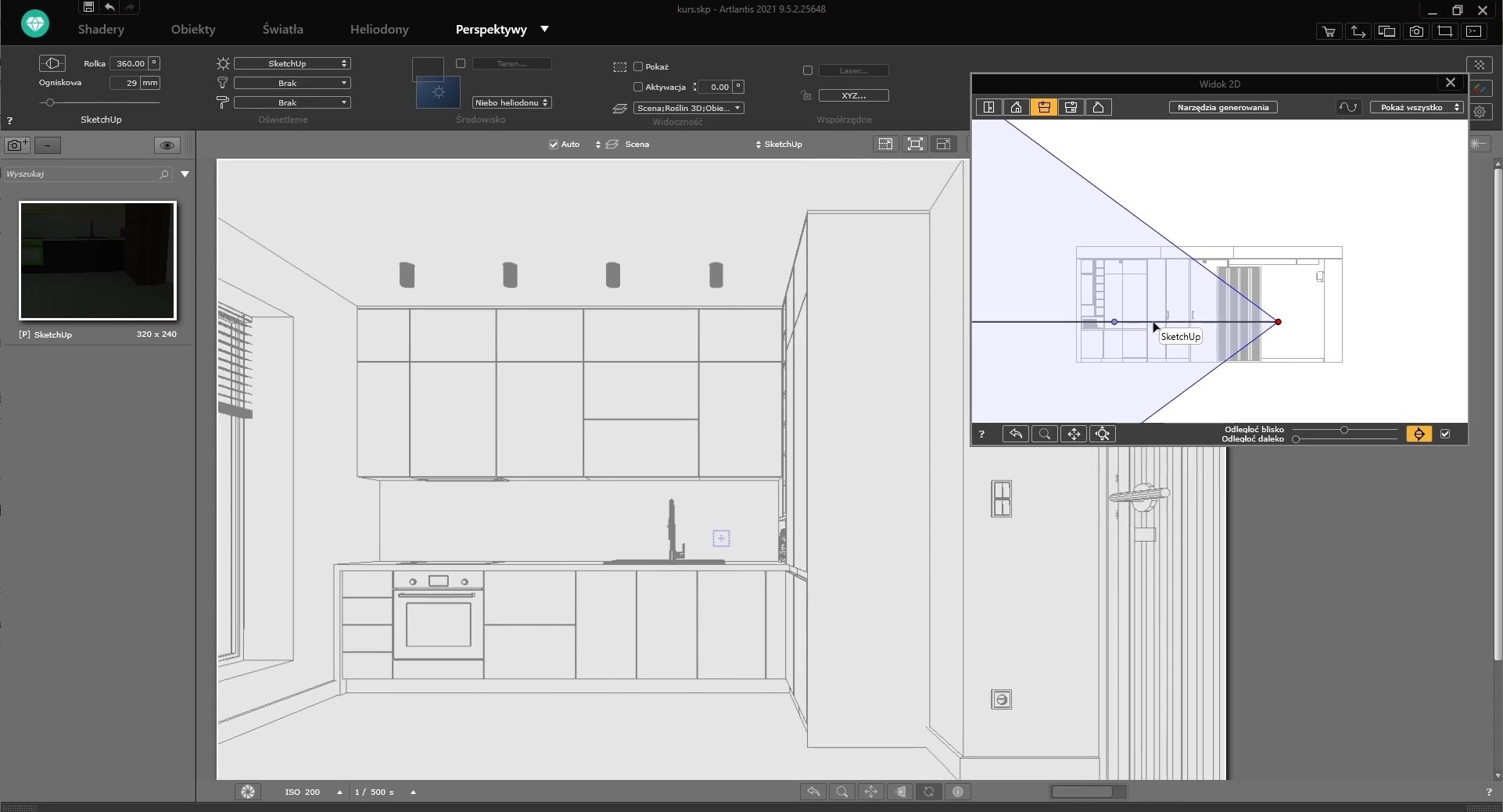
Task: Click the render camera icon in top bar
Action: (x=1415, y=31)
